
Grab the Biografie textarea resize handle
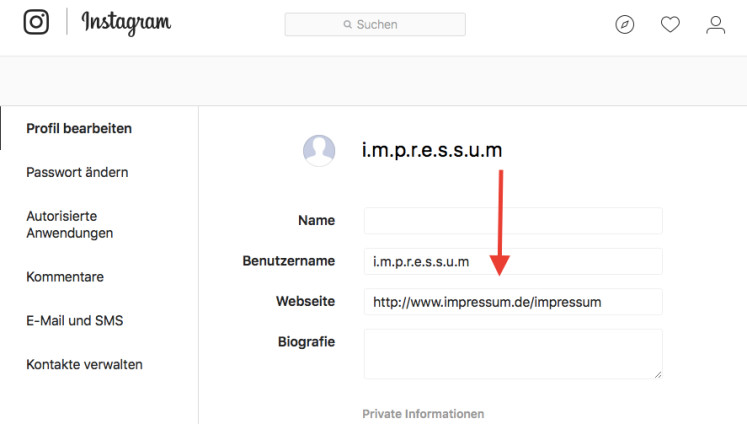coord(658,375)
